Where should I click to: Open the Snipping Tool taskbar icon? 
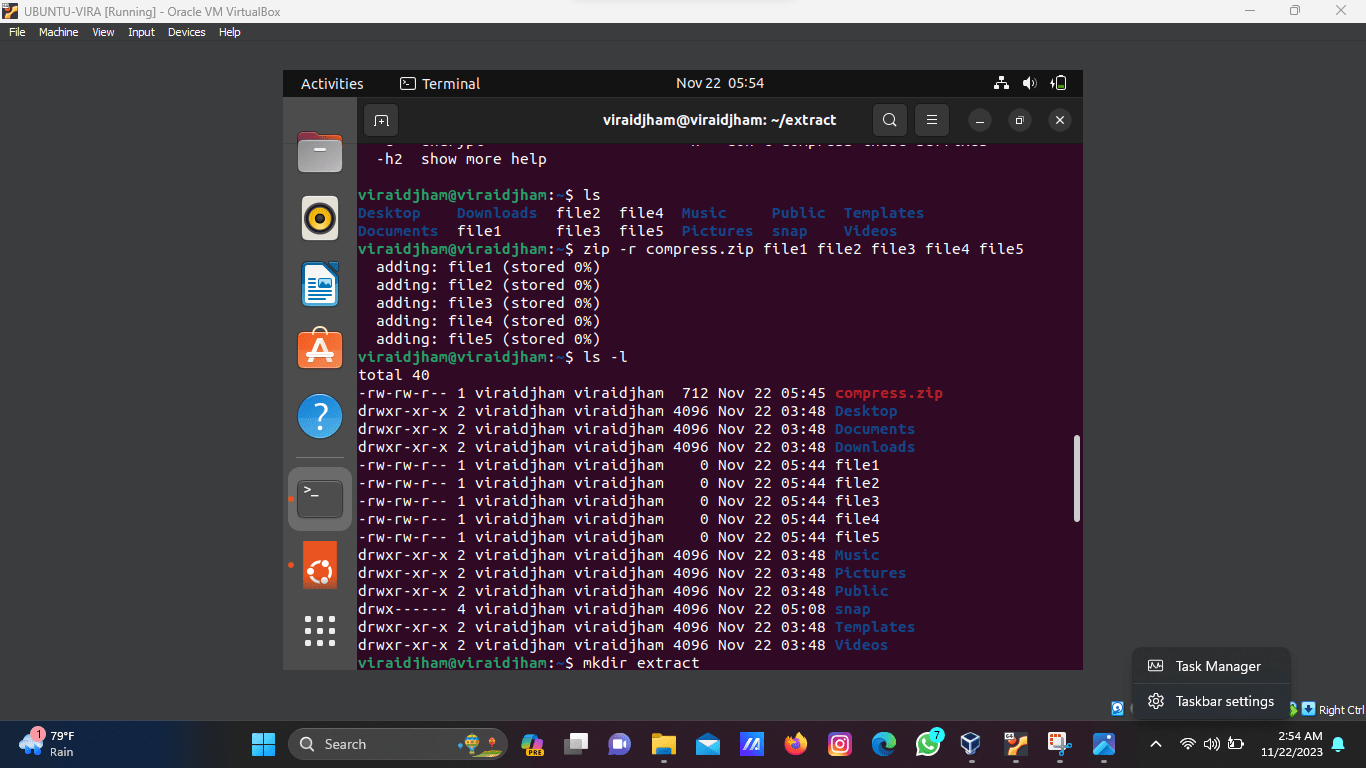point(1059,744)
